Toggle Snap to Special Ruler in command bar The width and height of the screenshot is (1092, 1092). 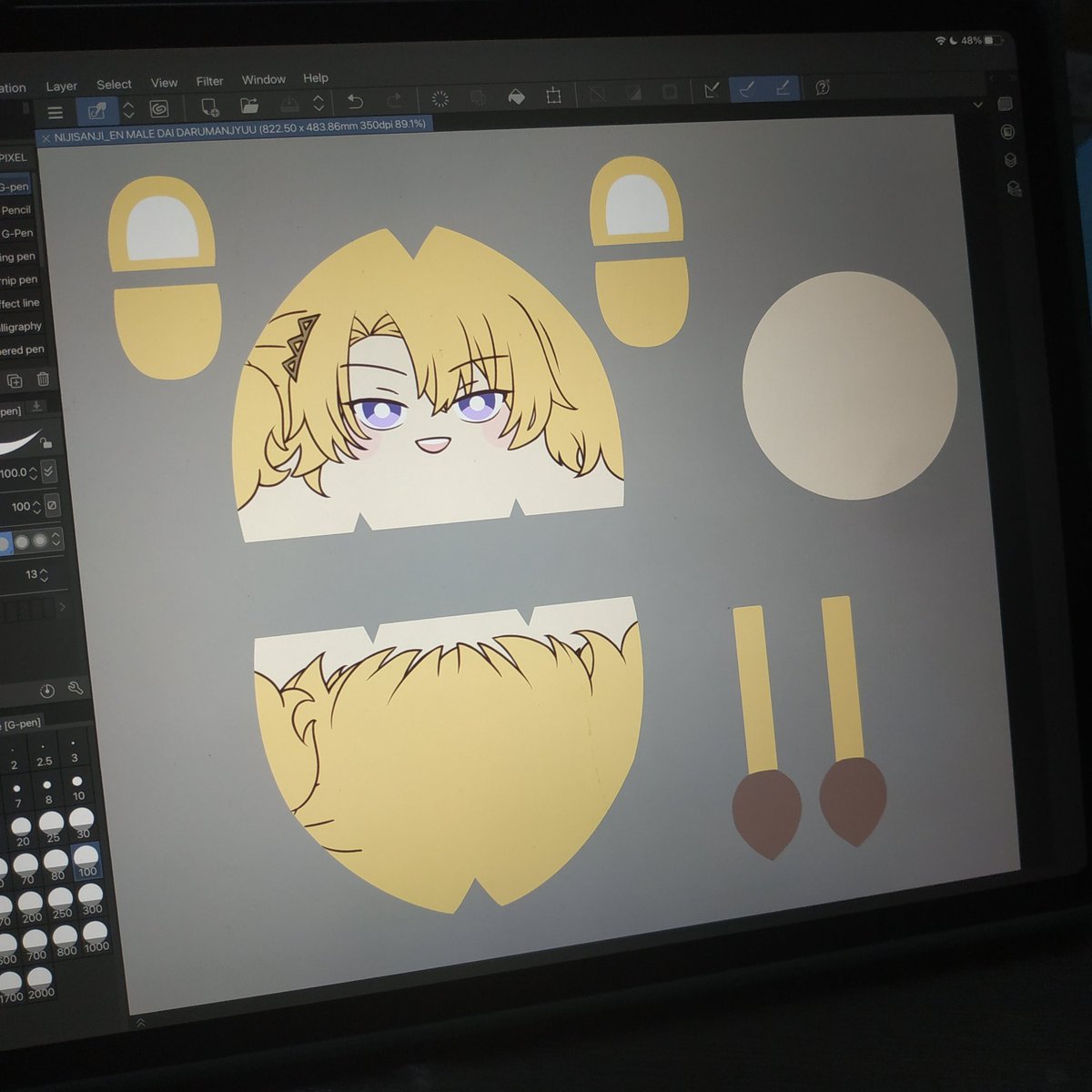point(747,89)
